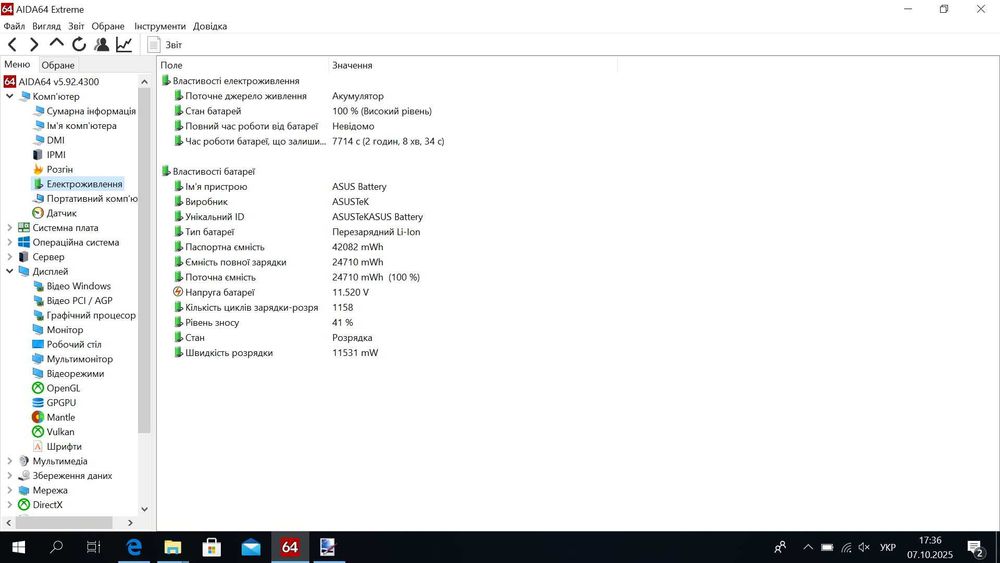Select DMI in the tree

pyautogui.click(x=48, y=140)
